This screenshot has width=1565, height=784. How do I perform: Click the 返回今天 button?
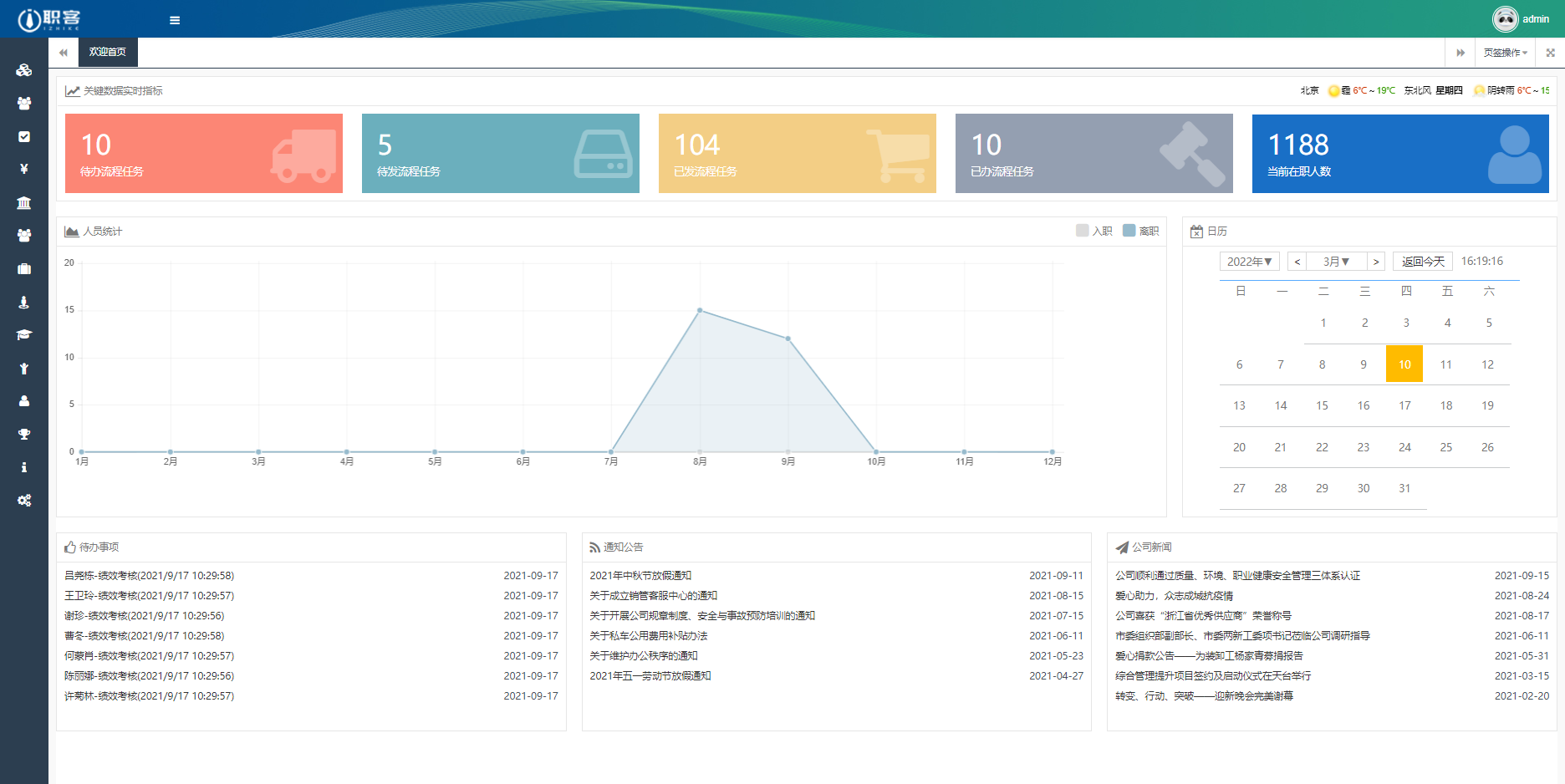coord(1423,262)
